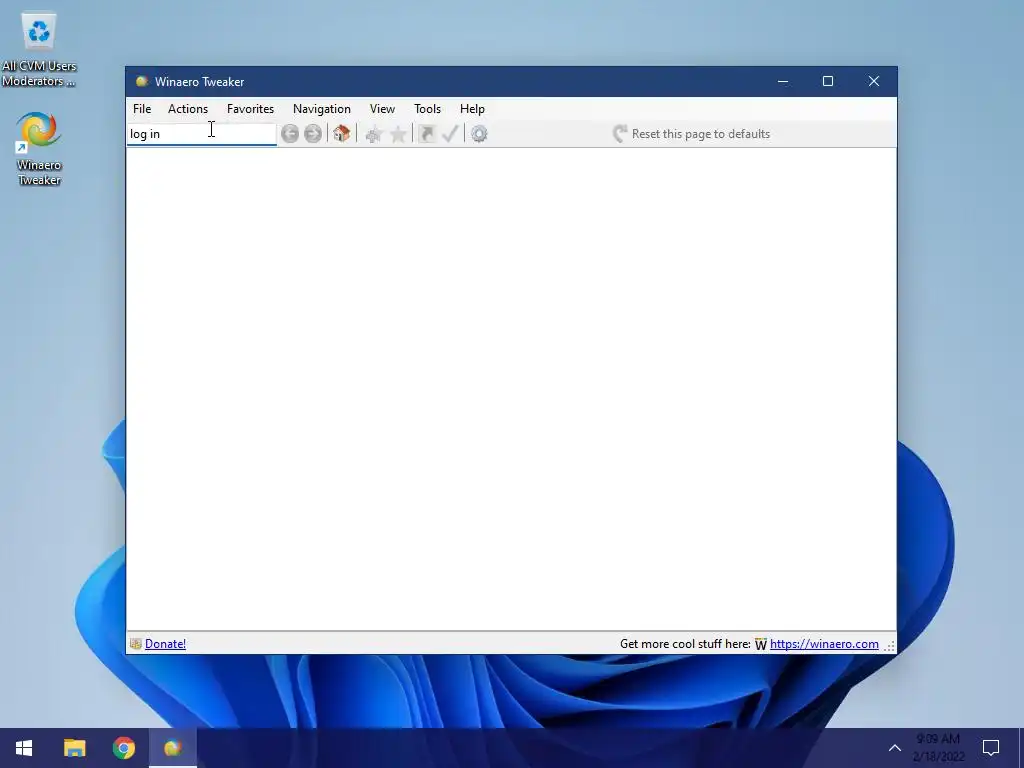Go forward using the toolbar forward arrow

[x=313, y=134]
